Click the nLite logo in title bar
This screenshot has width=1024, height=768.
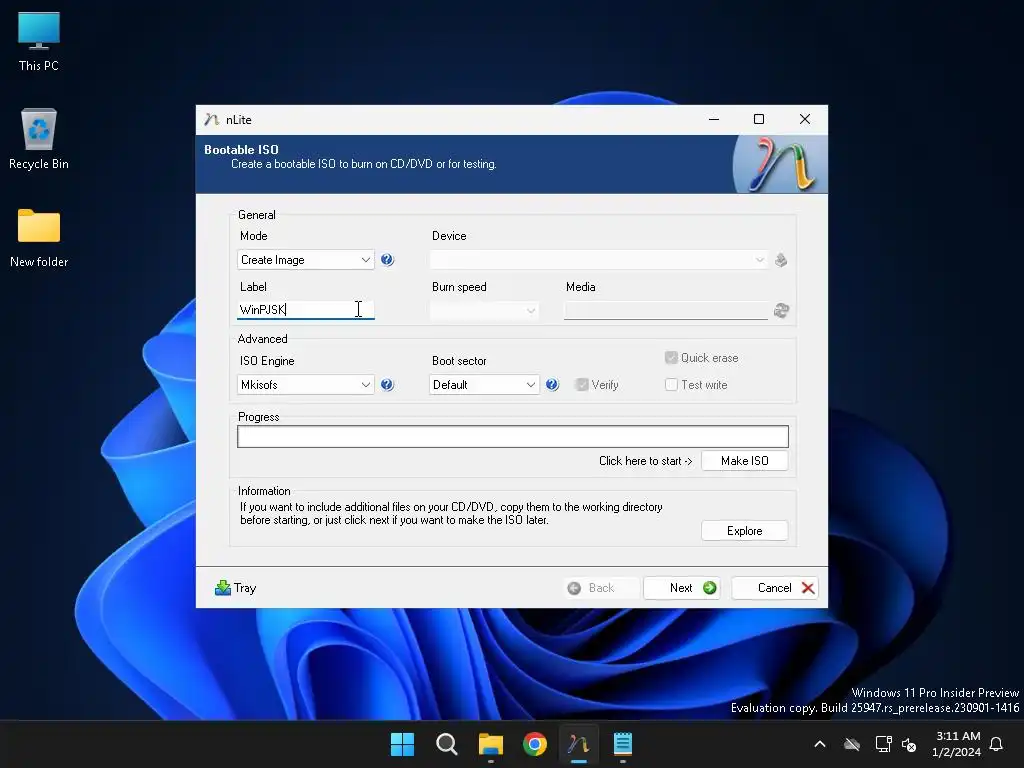tap(211, 120)
